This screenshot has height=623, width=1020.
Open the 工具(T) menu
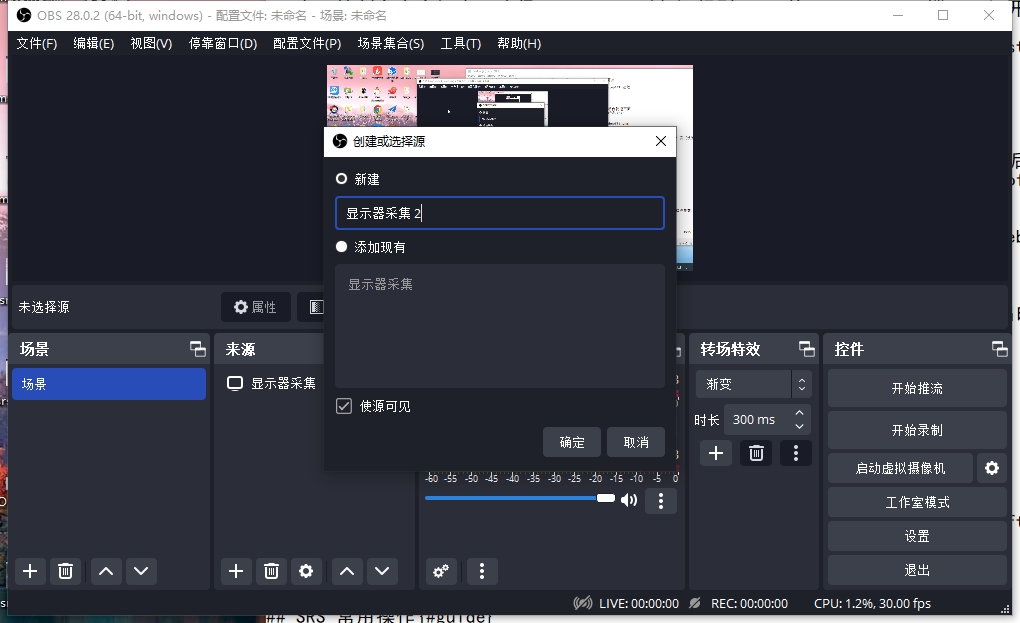[460, 44]
